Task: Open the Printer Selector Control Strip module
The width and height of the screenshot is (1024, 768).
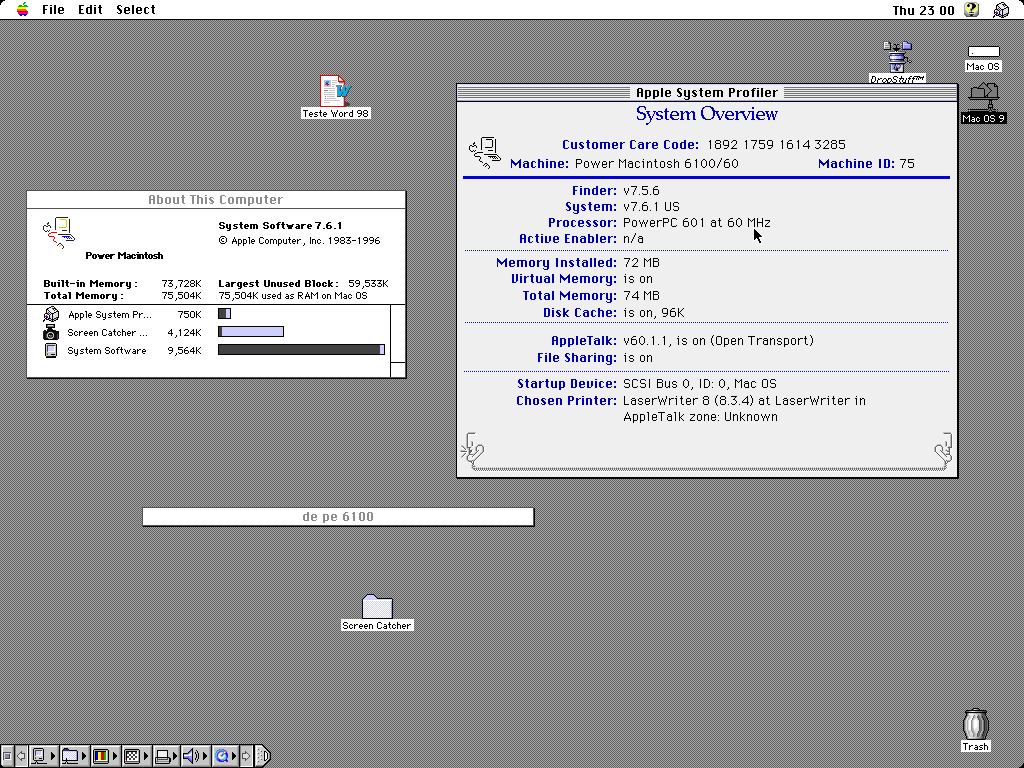Action: click(x=167, y=756)
